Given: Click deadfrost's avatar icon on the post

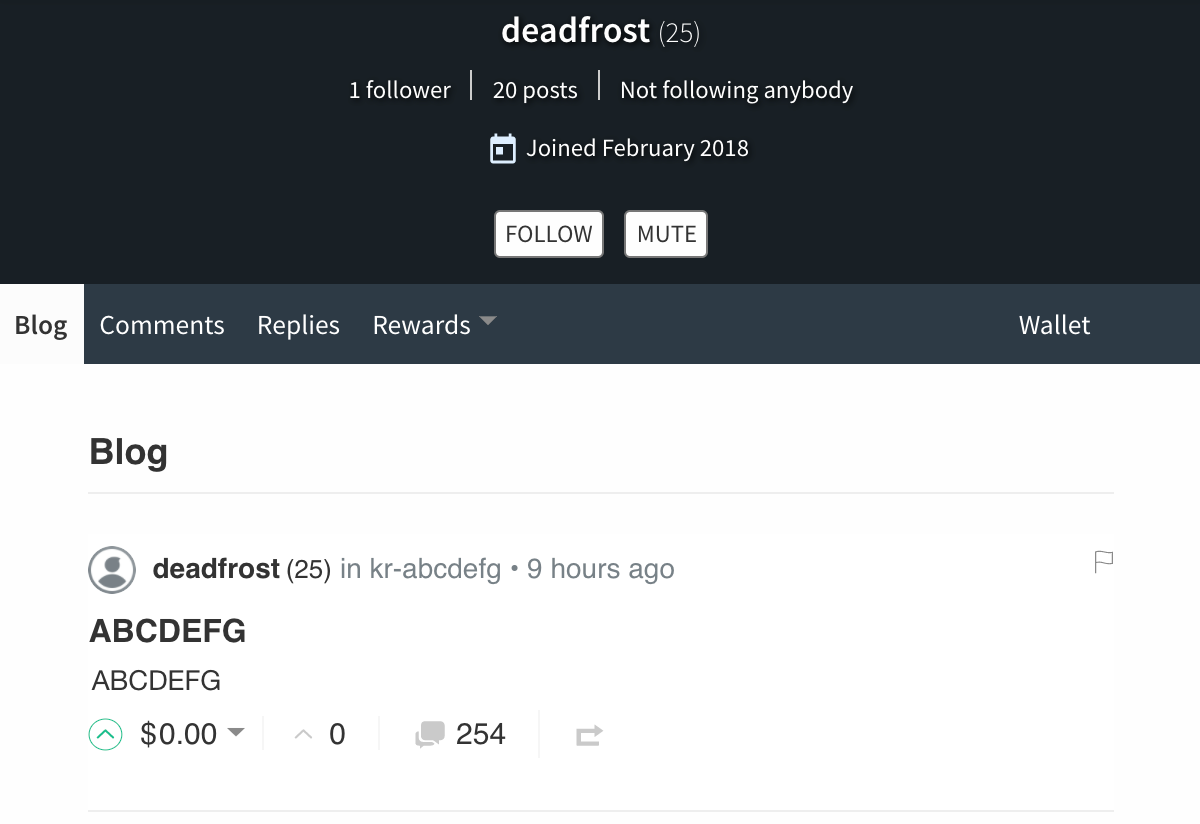Looking at the screenshot, I should pyautogui.click(x=112, y=570).
